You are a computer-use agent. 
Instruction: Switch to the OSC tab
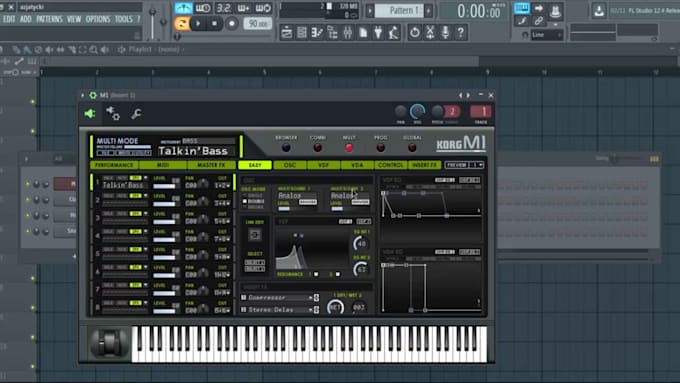[289, 165]
